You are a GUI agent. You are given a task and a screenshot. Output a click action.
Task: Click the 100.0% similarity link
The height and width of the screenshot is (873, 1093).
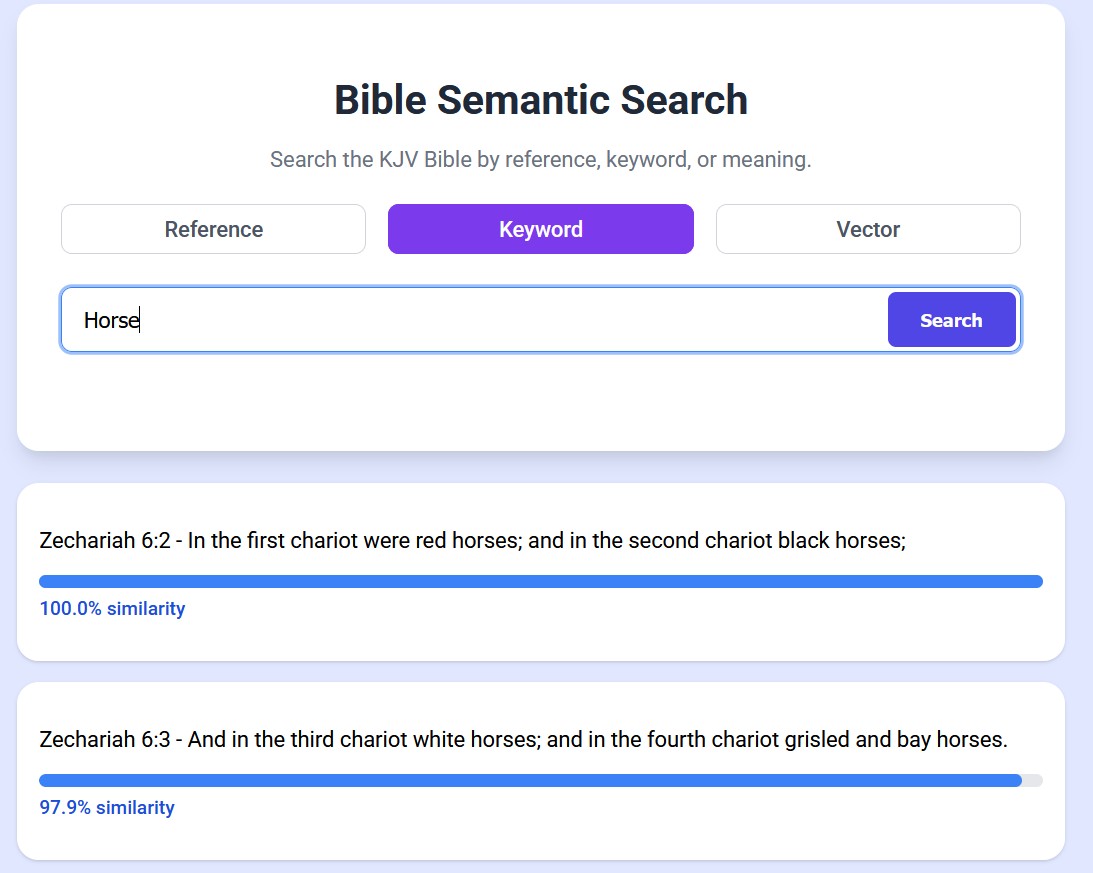point(111,608)
